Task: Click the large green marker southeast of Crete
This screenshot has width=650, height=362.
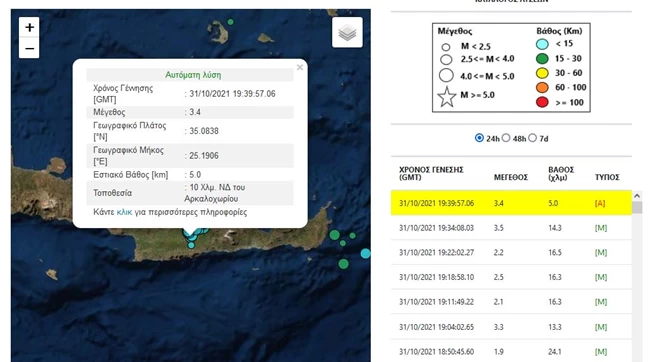Action: [x=343, y=264]
